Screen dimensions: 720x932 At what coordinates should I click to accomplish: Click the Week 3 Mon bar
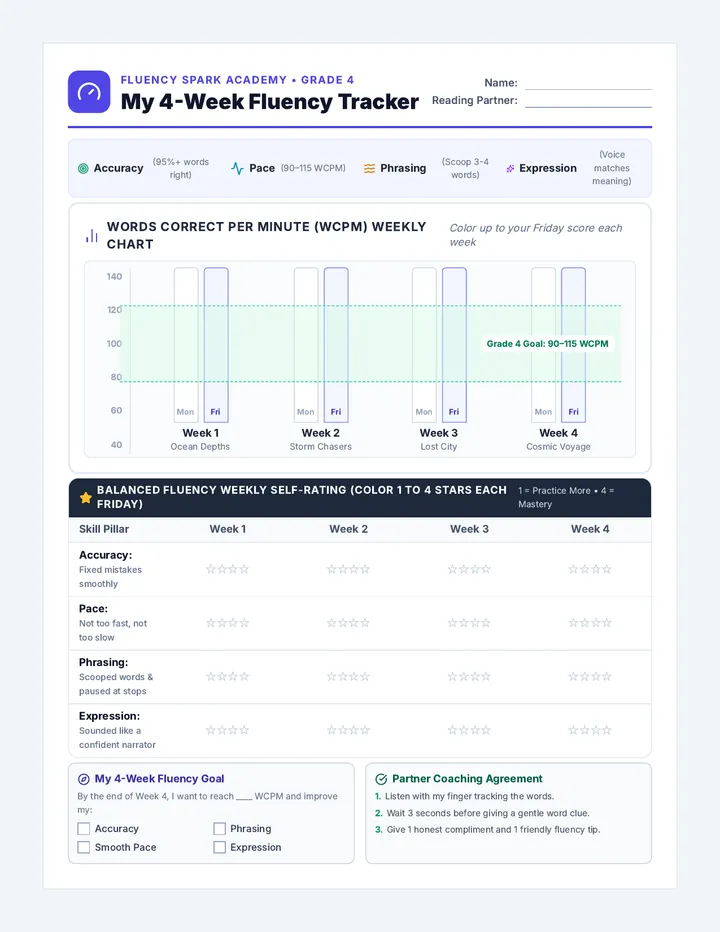click(x=425, y=345)
